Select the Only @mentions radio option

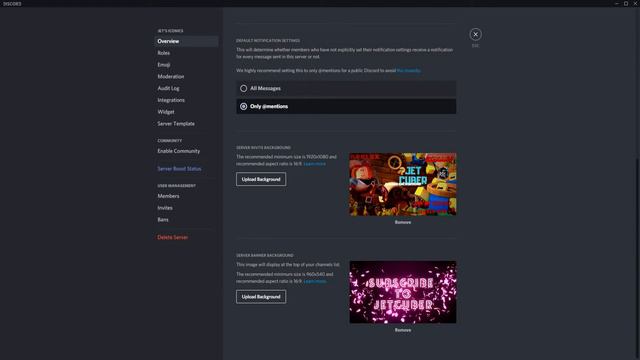pyautogui.click(x=346, y=106)
